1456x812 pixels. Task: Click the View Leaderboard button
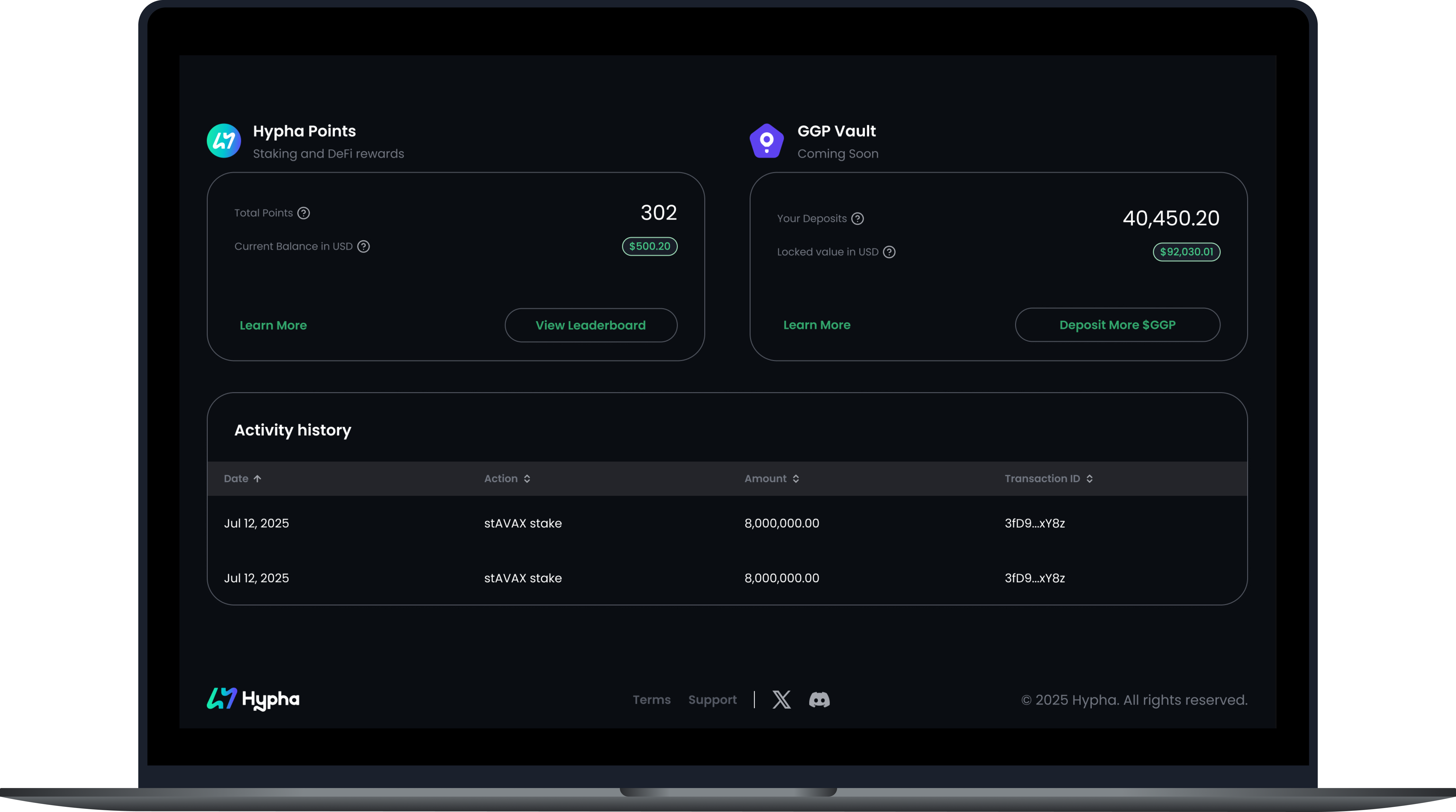(x=591, y=325)
